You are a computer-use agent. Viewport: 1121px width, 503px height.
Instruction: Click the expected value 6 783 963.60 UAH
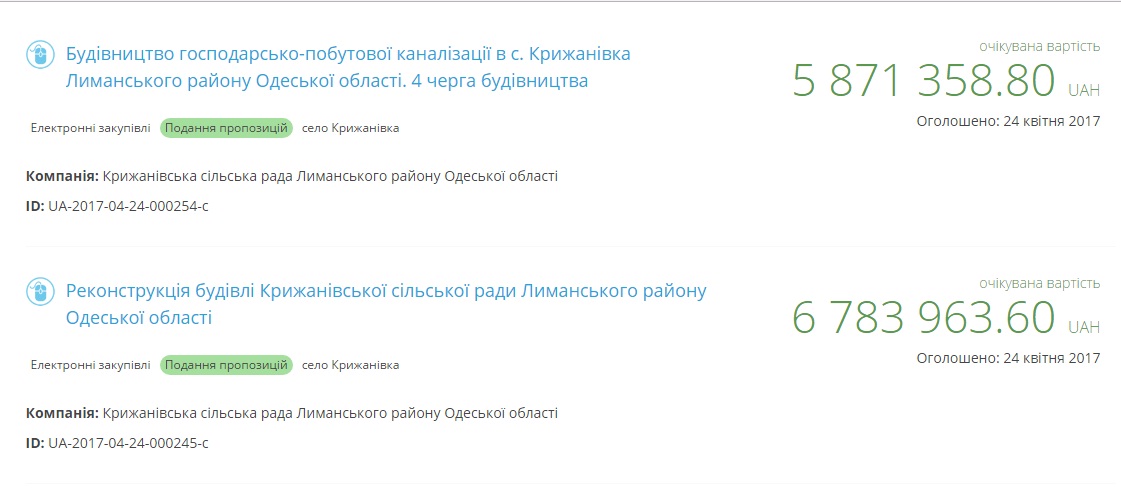924,318
